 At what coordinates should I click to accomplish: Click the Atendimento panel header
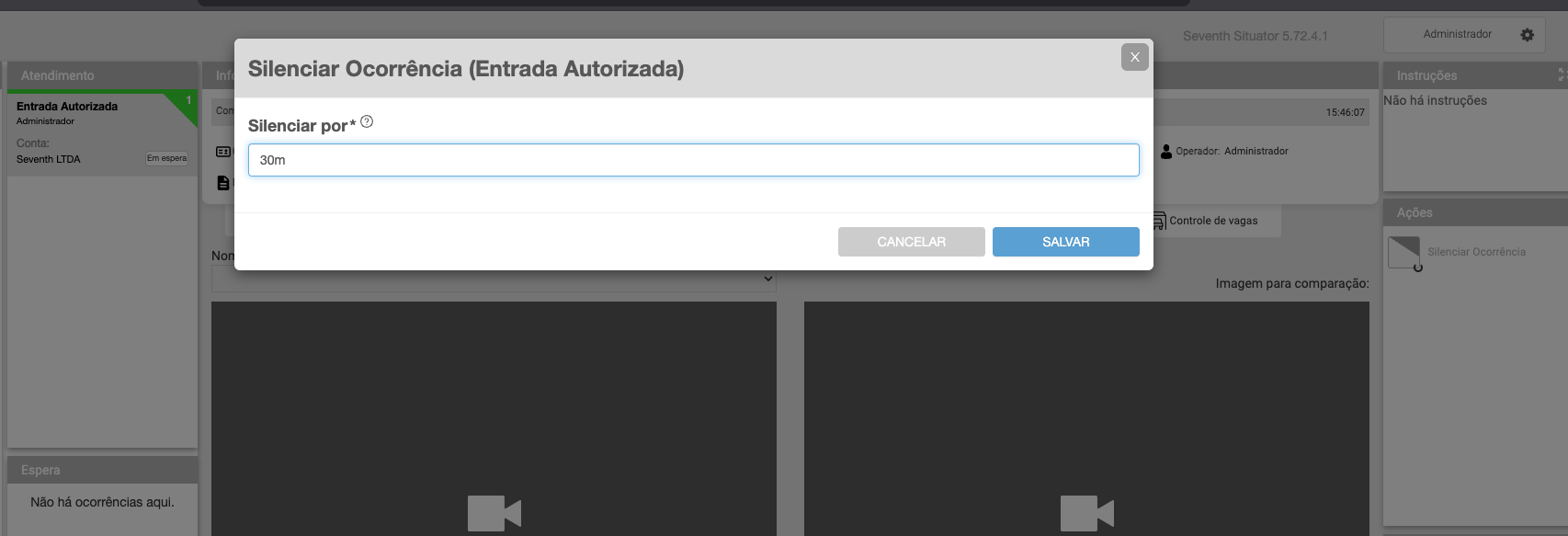click(x=102, y=75)
